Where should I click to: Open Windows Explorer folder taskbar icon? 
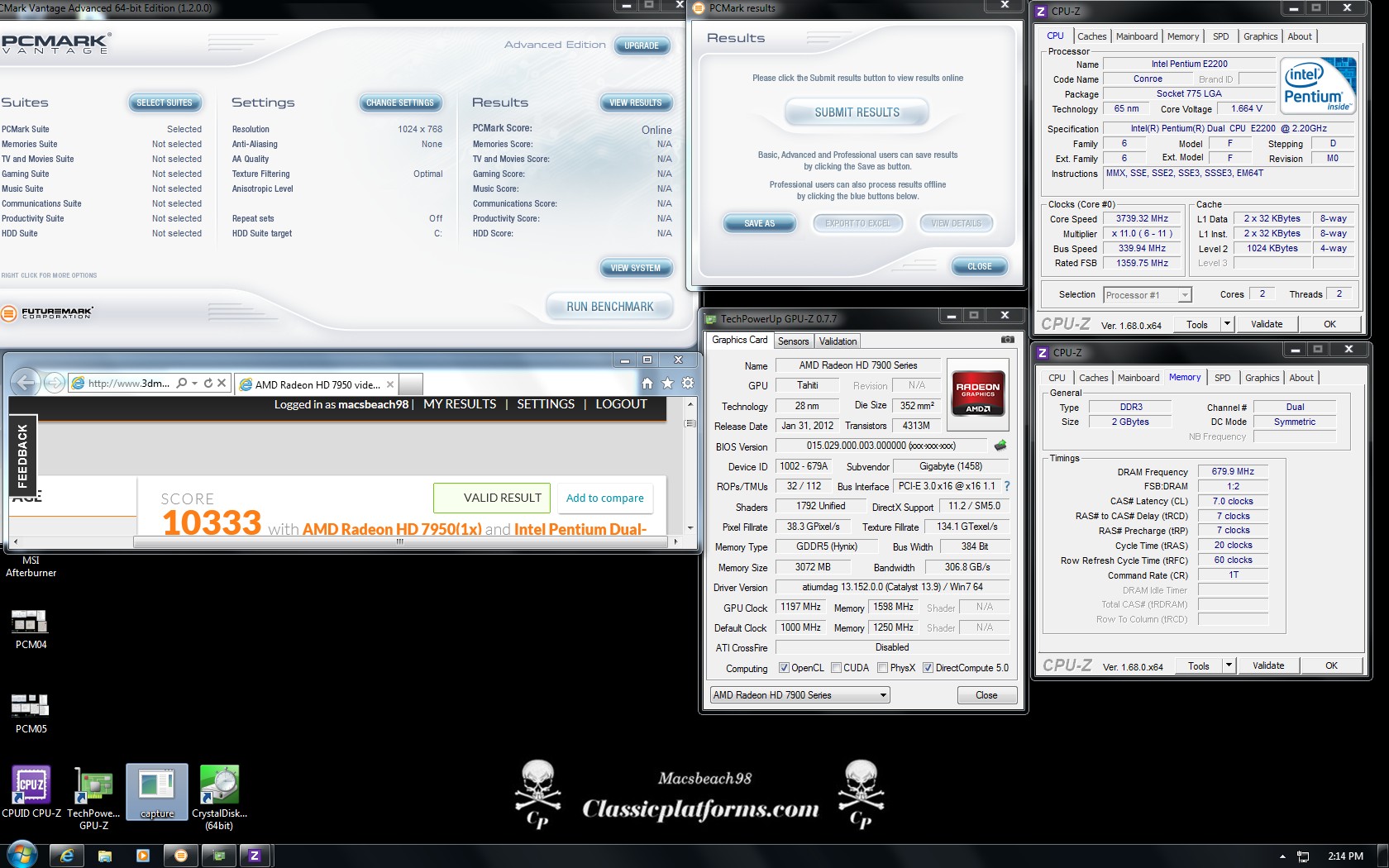[x=105, y=856]
